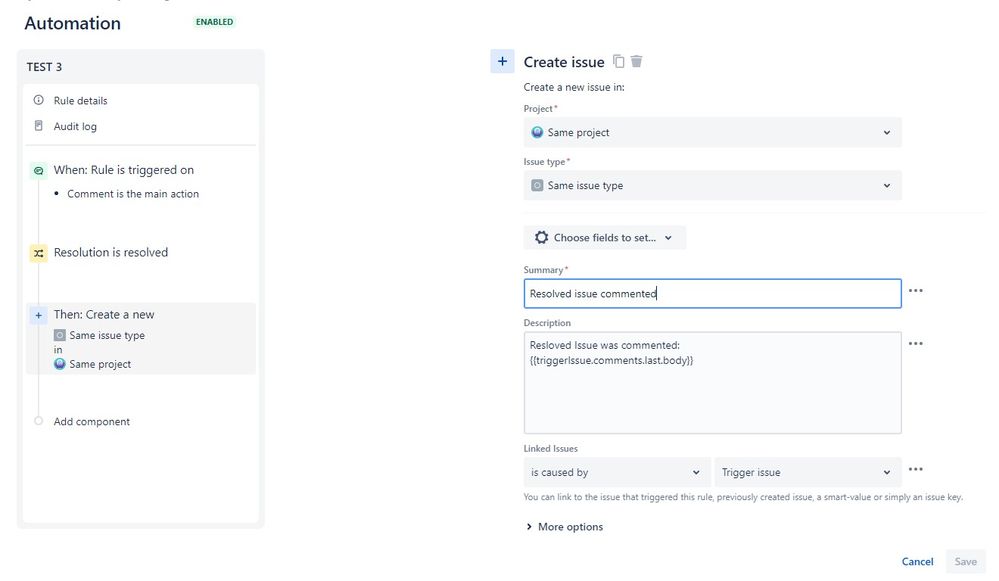Select the Then: Create a new action

(x=141, y=338)
